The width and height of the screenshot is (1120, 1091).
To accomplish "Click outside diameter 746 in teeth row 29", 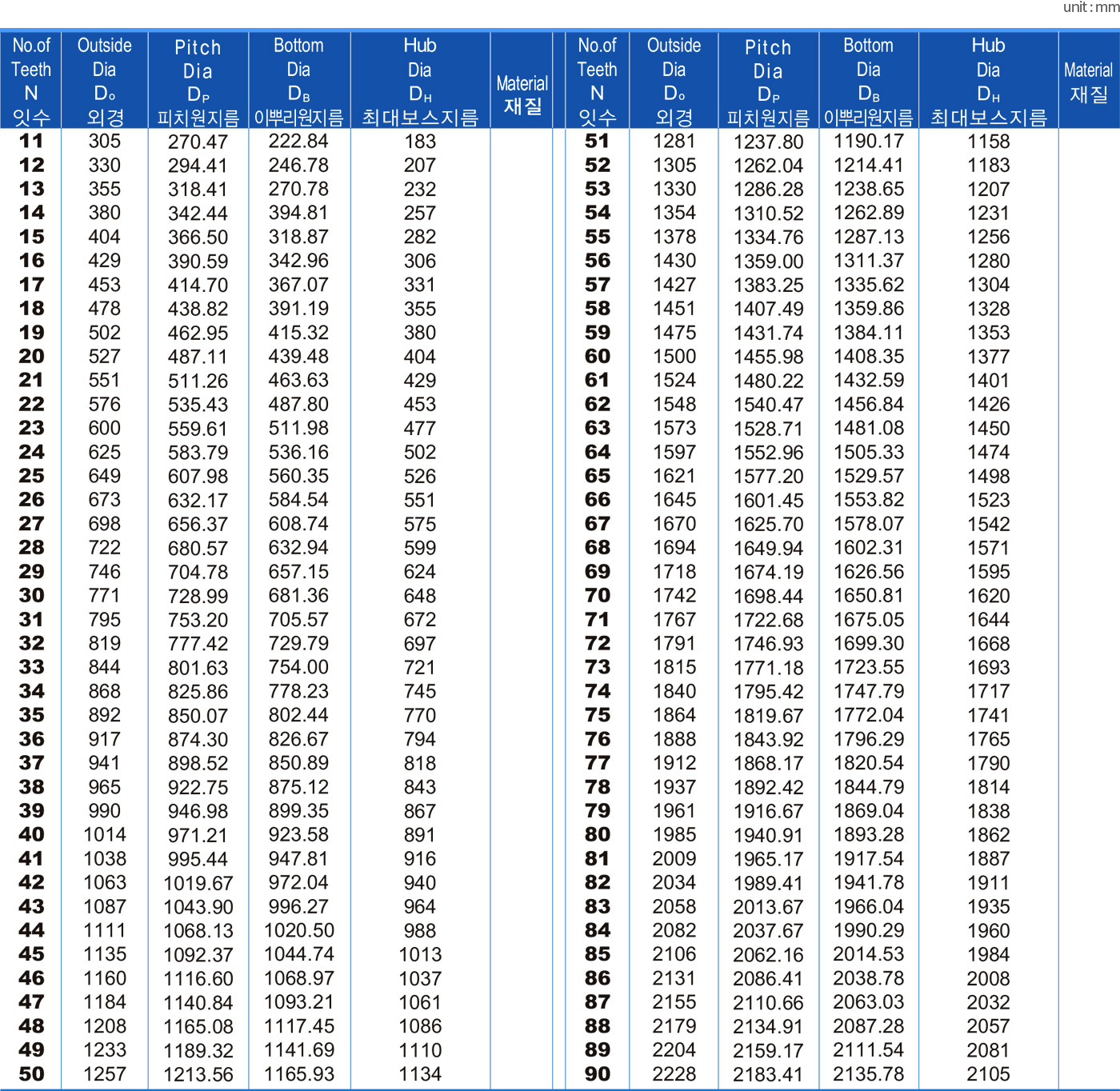I will [x=105, y=572].
